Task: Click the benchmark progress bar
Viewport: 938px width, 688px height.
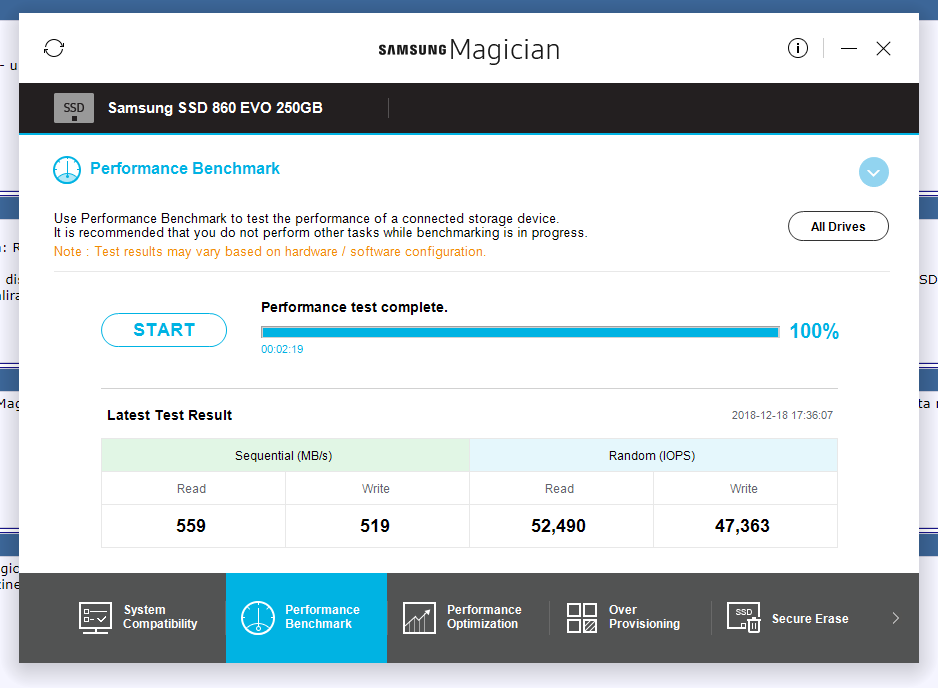Action: coord(520,332)
